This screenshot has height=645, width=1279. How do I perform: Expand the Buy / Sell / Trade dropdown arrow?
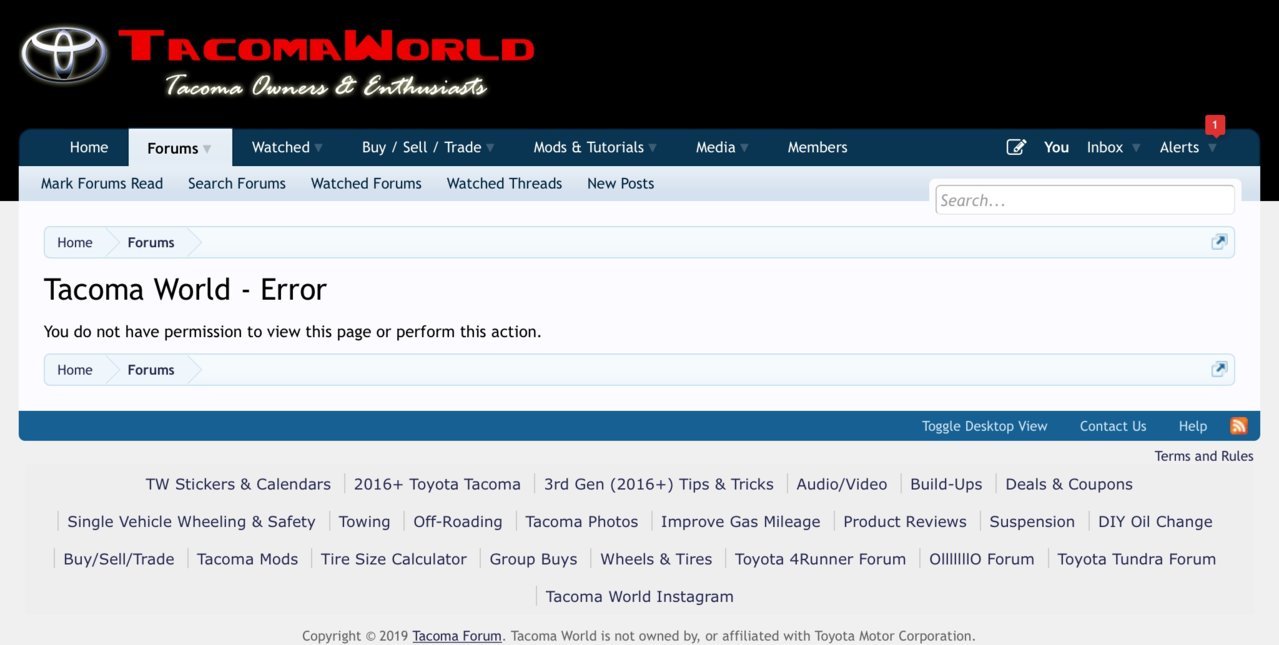click(x=490, y=148)
